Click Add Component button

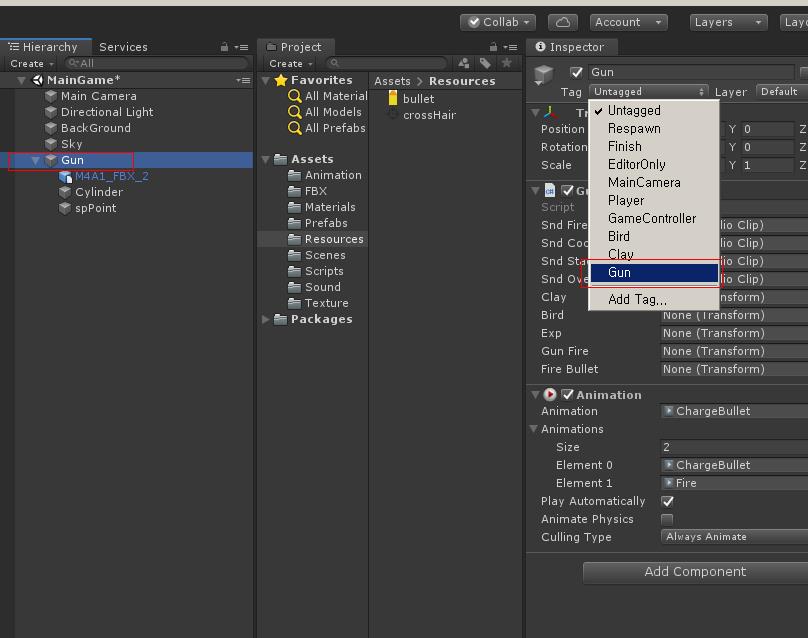click(x=695, y=572)
